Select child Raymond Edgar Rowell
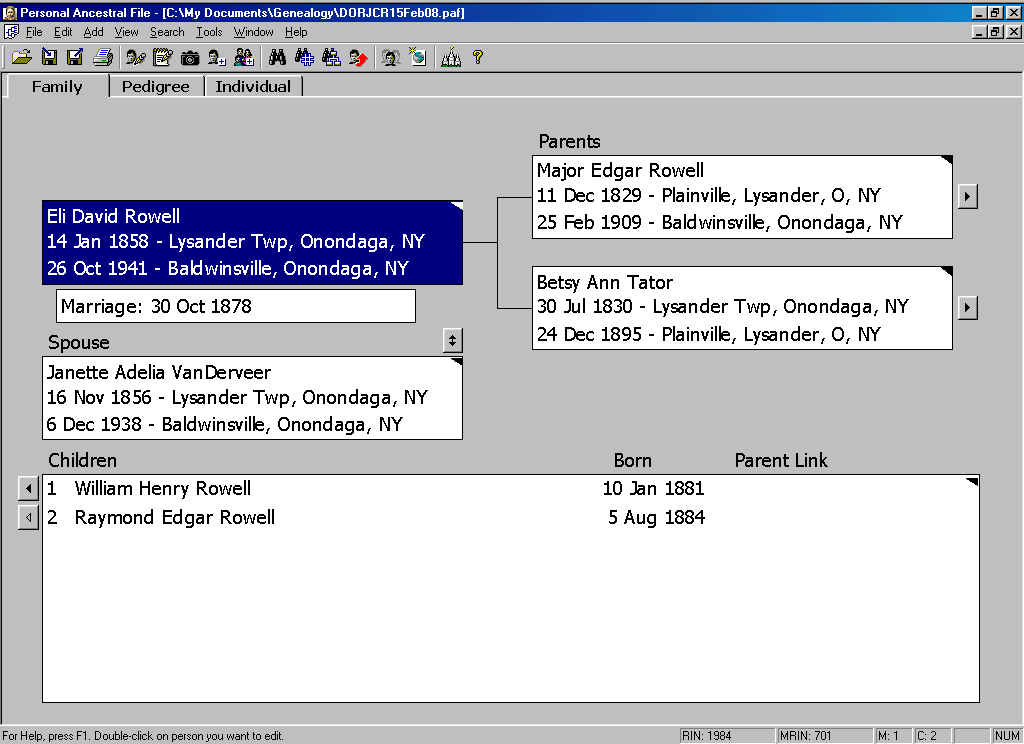The height and width of the screenshot is (744, 1024). [x=174, y=517]
